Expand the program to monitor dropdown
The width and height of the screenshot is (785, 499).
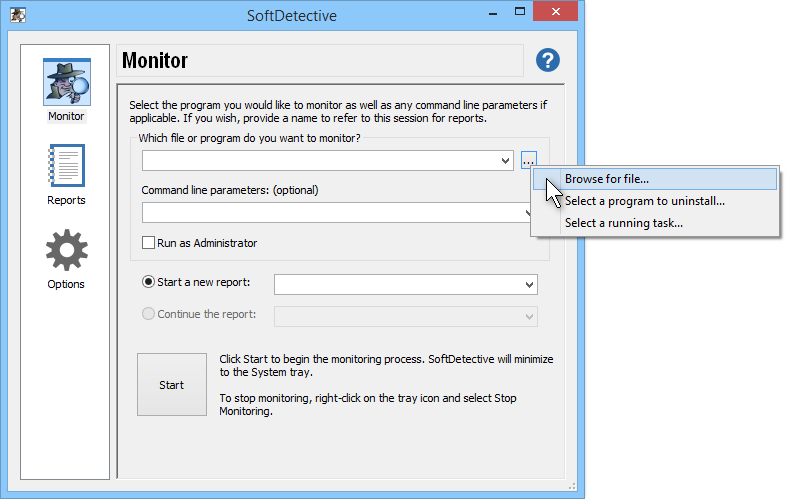click(505, 161)
